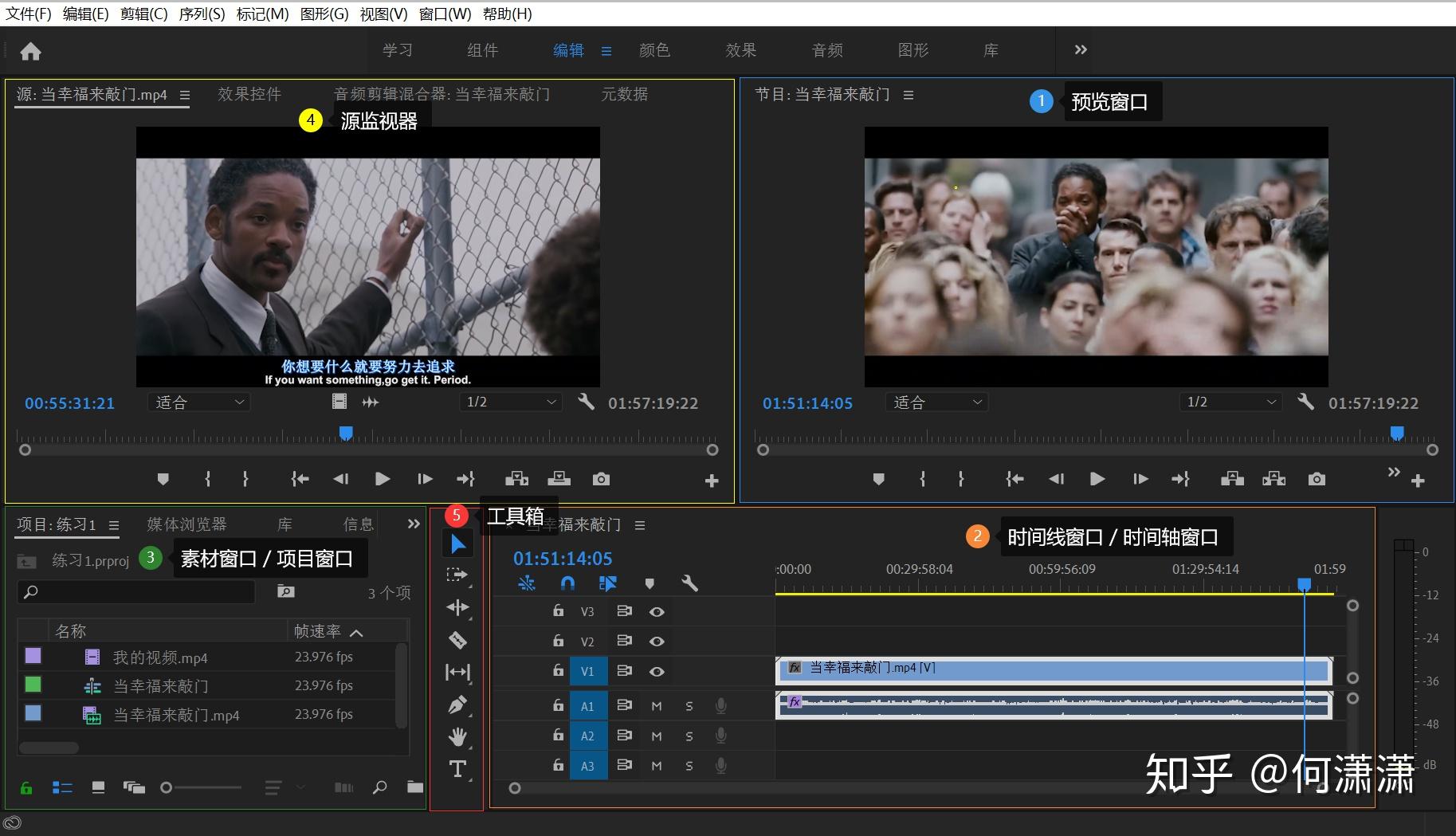Switch to the 颜色 workspace tab
This screenshot has width=1456, height=836.
(x=654, y=50)
